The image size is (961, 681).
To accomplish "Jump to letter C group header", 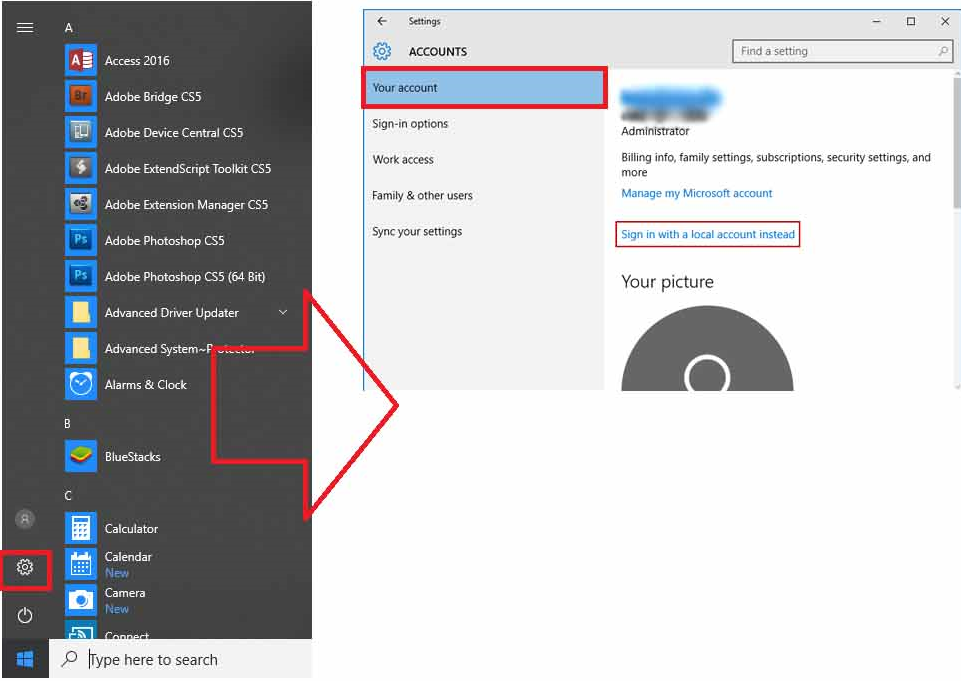I will (x=68, y=496).
